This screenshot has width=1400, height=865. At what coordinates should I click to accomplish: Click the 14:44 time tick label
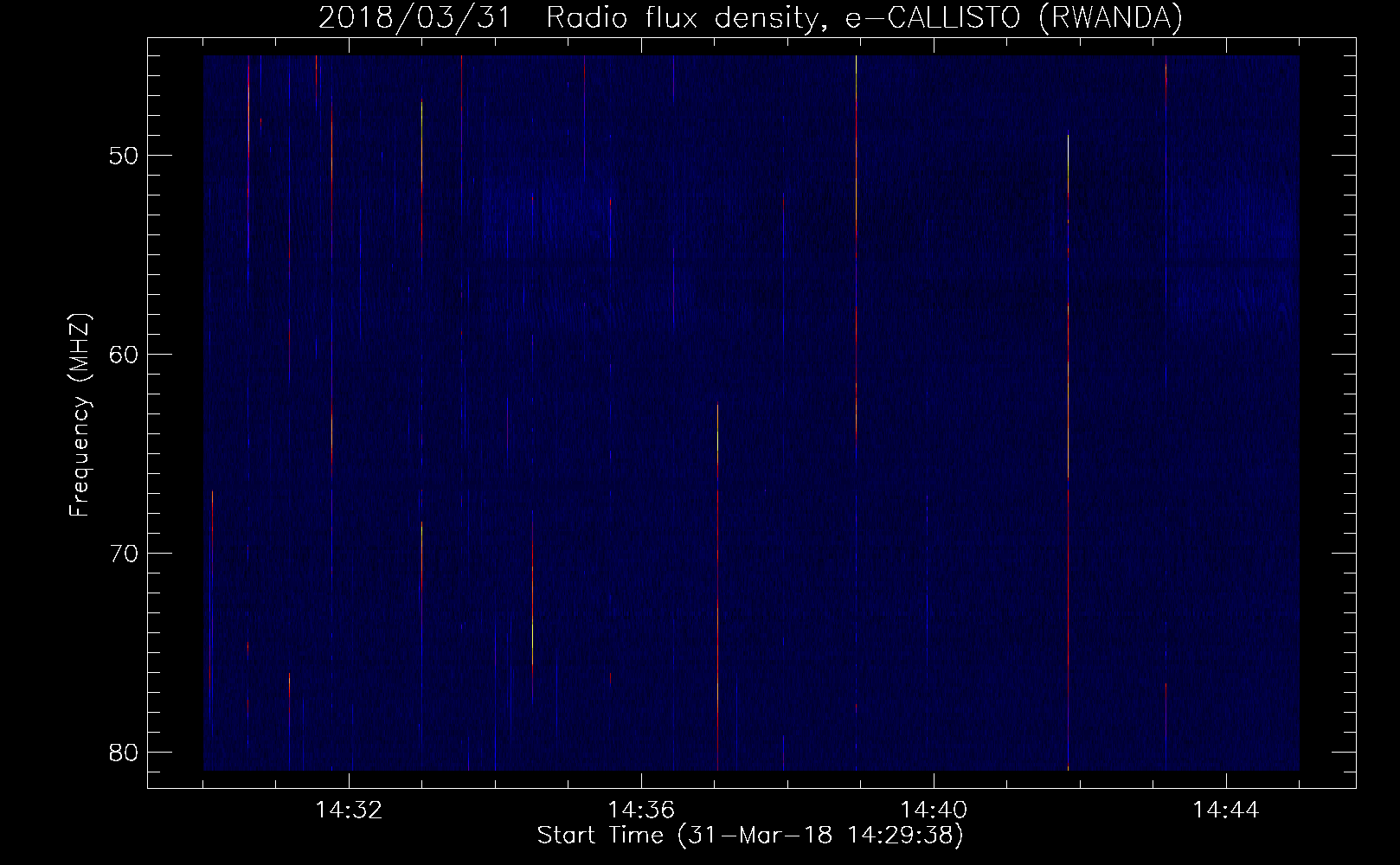[1226, 811]
